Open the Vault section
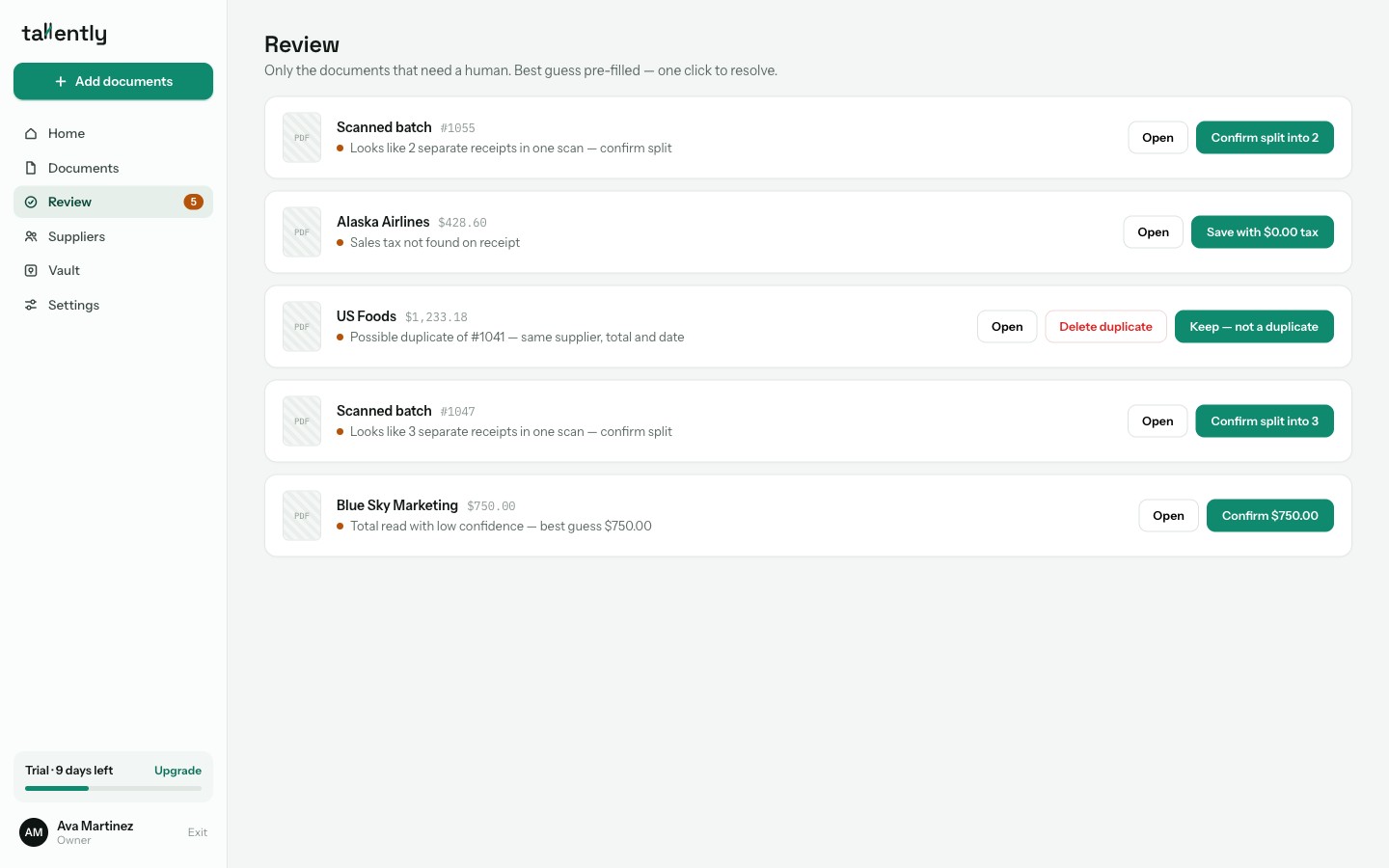 click(x=113, y=270)
